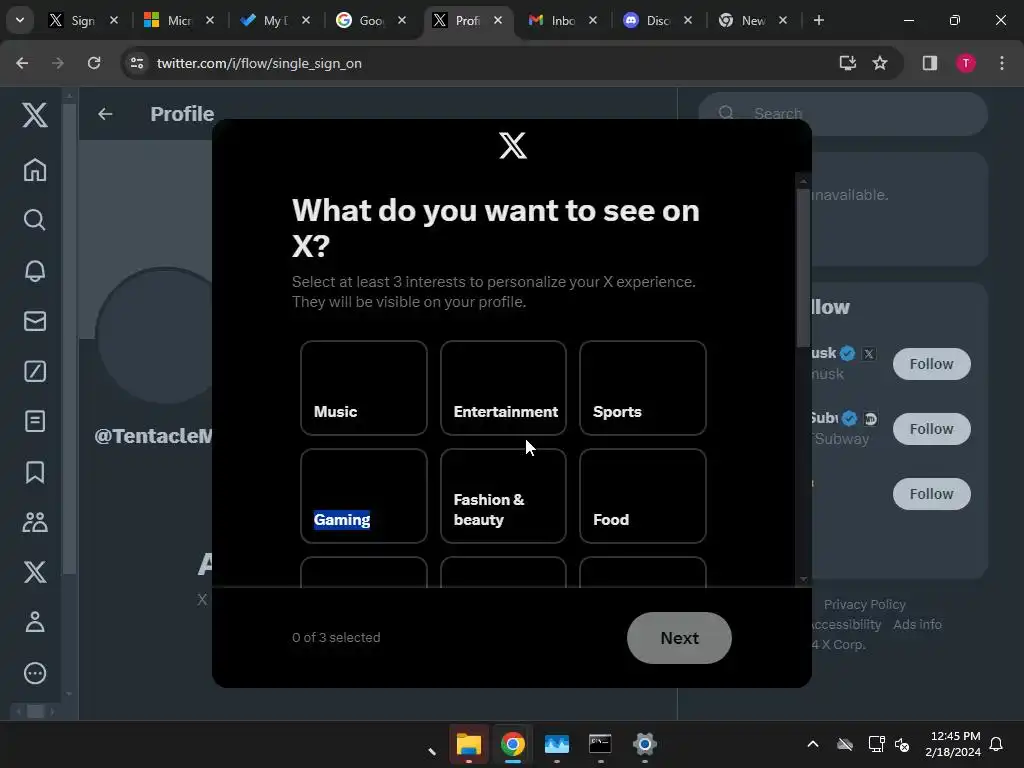Click the X logo in dialog
Screen dimensions: 1024x768
[513, 145]
